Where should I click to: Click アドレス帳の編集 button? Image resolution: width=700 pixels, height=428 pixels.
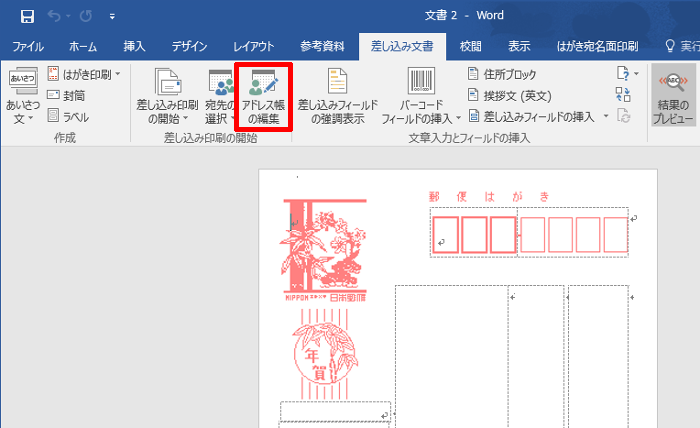point(263,96)
